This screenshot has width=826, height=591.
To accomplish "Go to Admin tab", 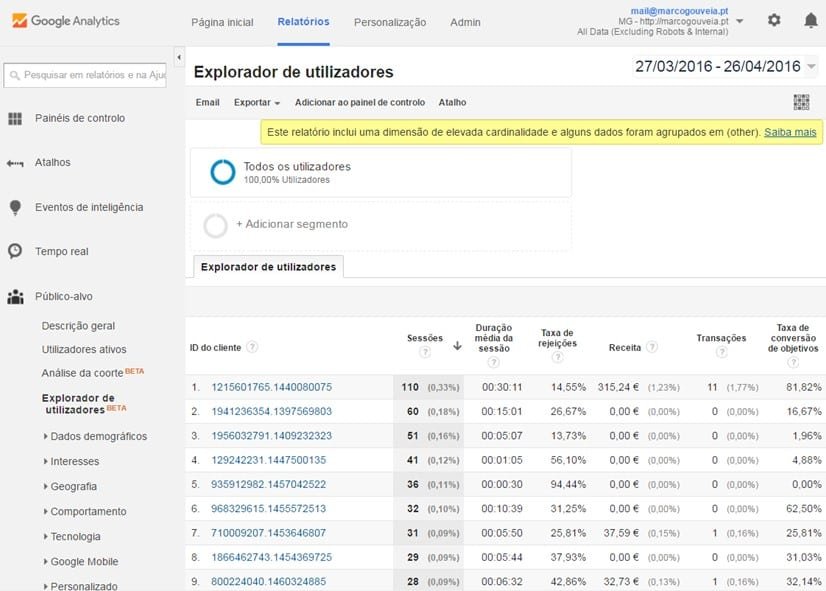I will 465,22.
